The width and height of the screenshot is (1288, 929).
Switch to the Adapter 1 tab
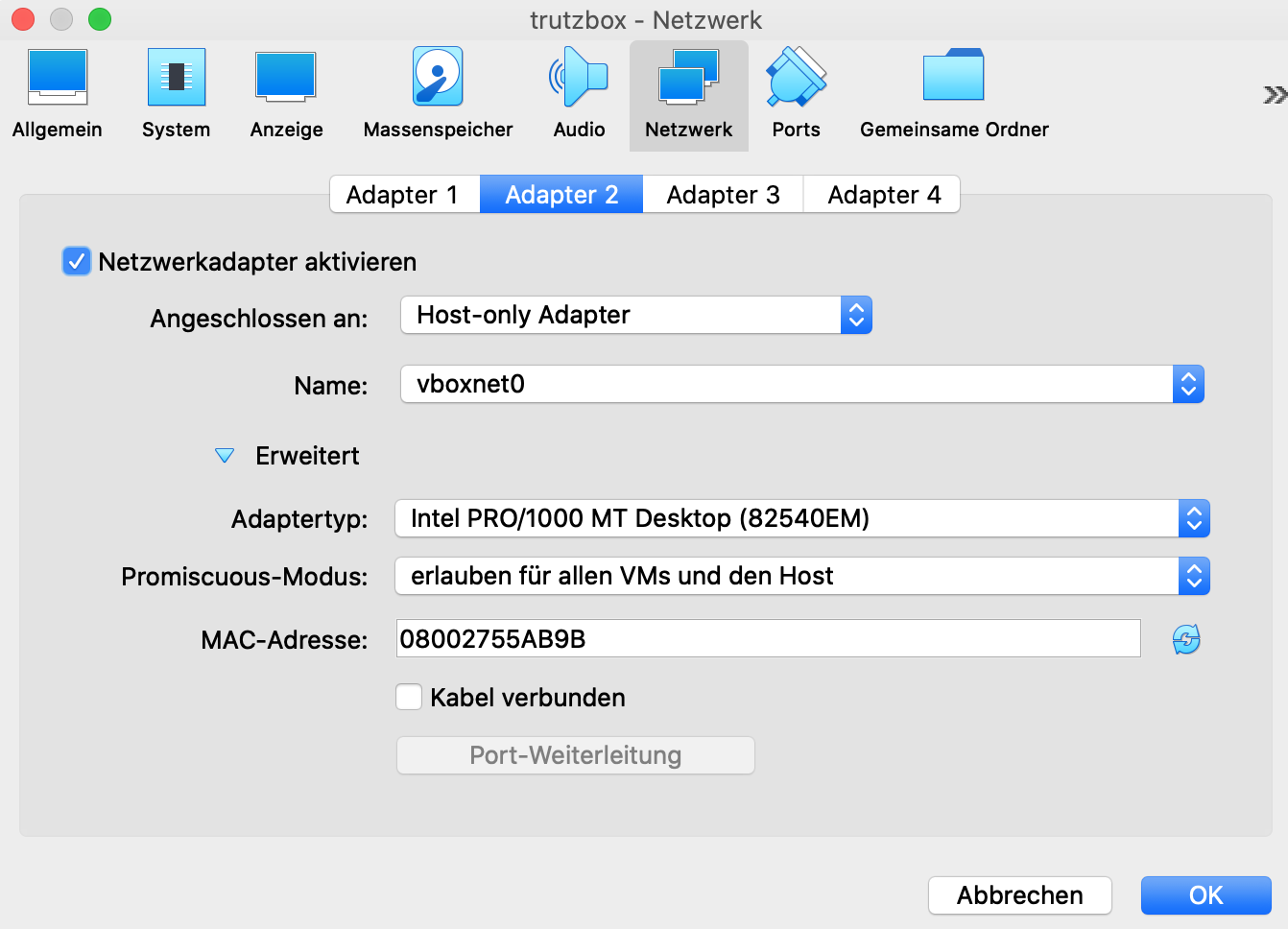(403, 195)
